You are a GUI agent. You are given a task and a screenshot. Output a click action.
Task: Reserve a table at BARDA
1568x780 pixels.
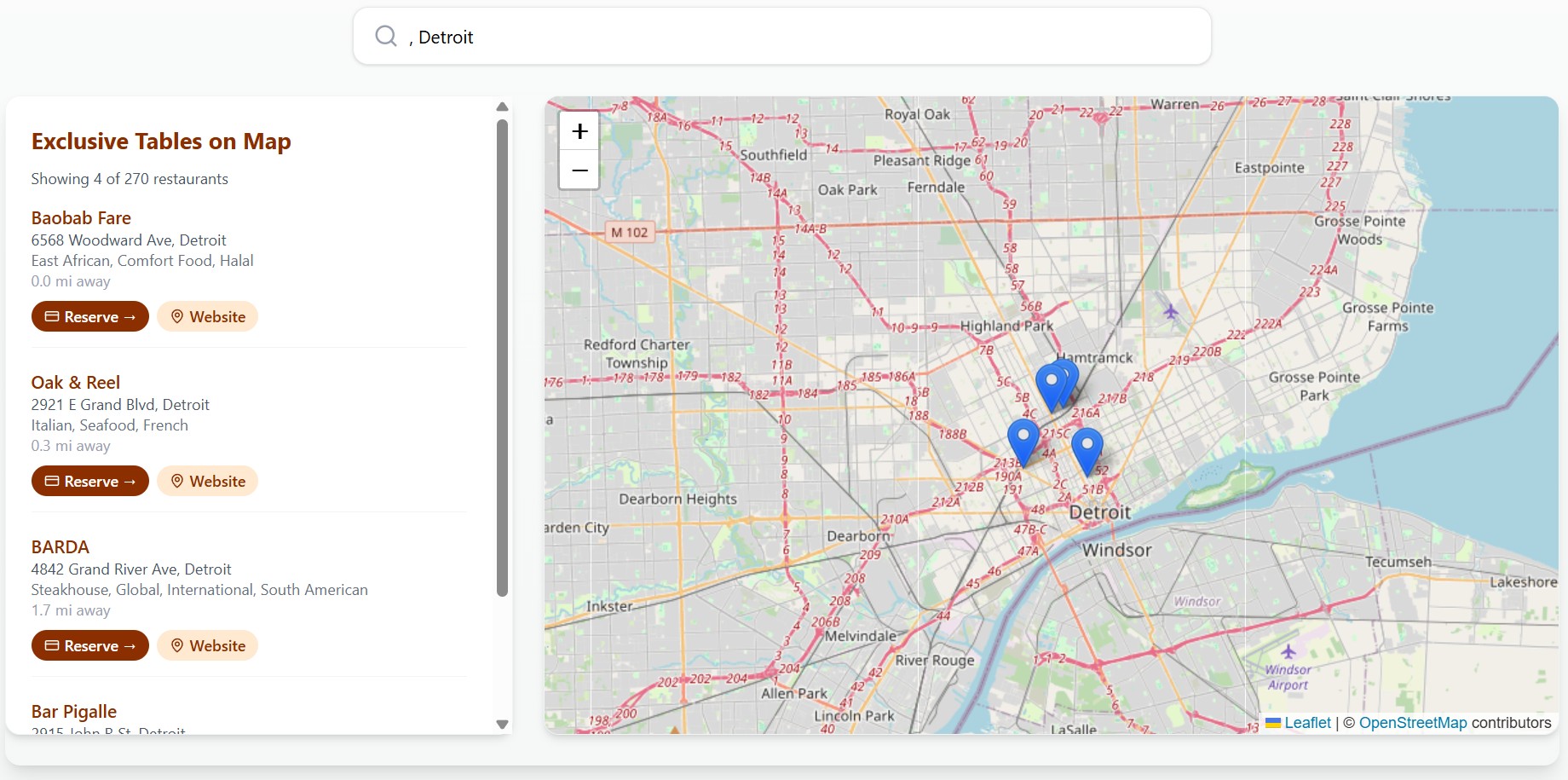pyautogui.click(x=90, y=645)
